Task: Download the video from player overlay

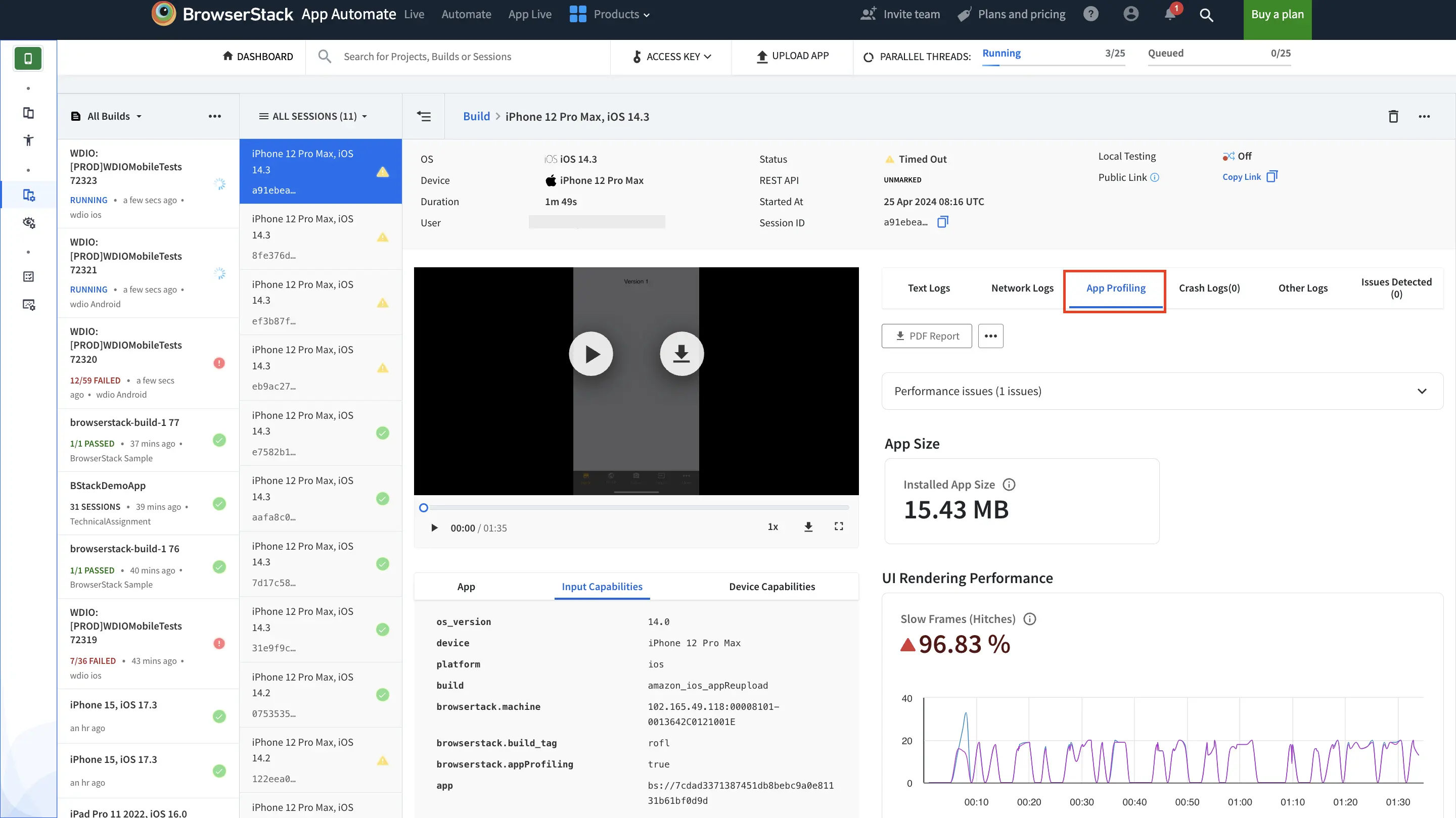Action: click(x=681, y=354)
